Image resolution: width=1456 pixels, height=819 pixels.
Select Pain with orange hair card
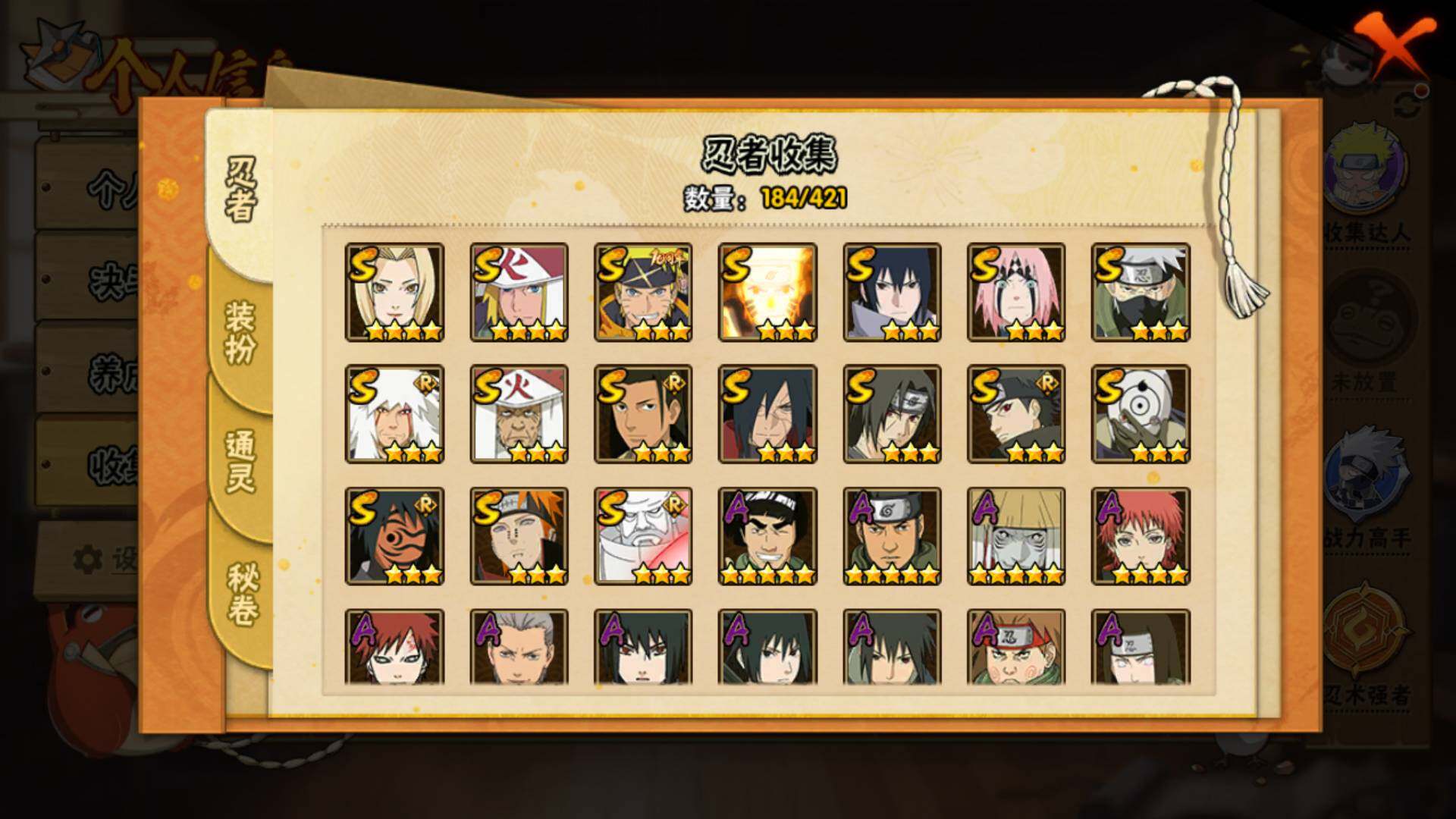[519, 536]
